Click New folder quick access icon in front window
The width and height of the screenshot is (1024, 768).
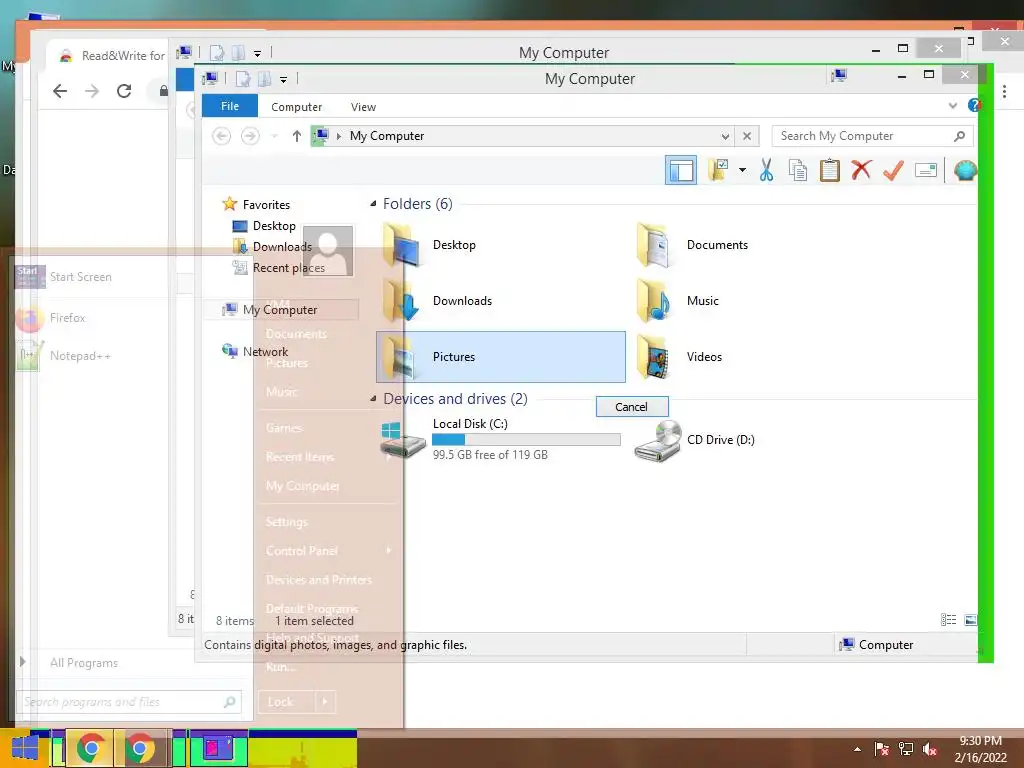(264, 79)
